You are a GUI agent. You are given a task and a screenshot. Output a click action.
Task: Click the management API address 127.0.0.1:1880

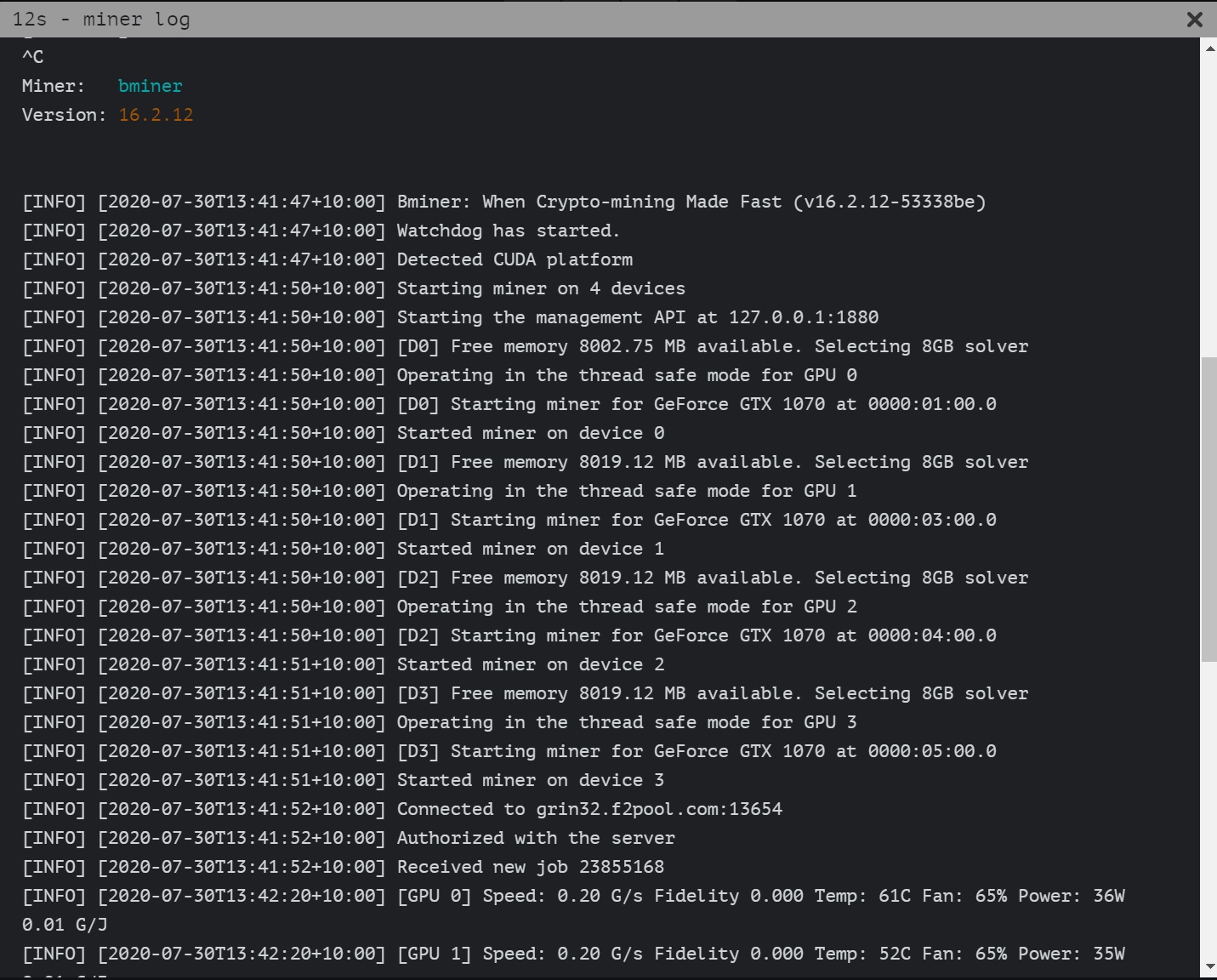804,317
